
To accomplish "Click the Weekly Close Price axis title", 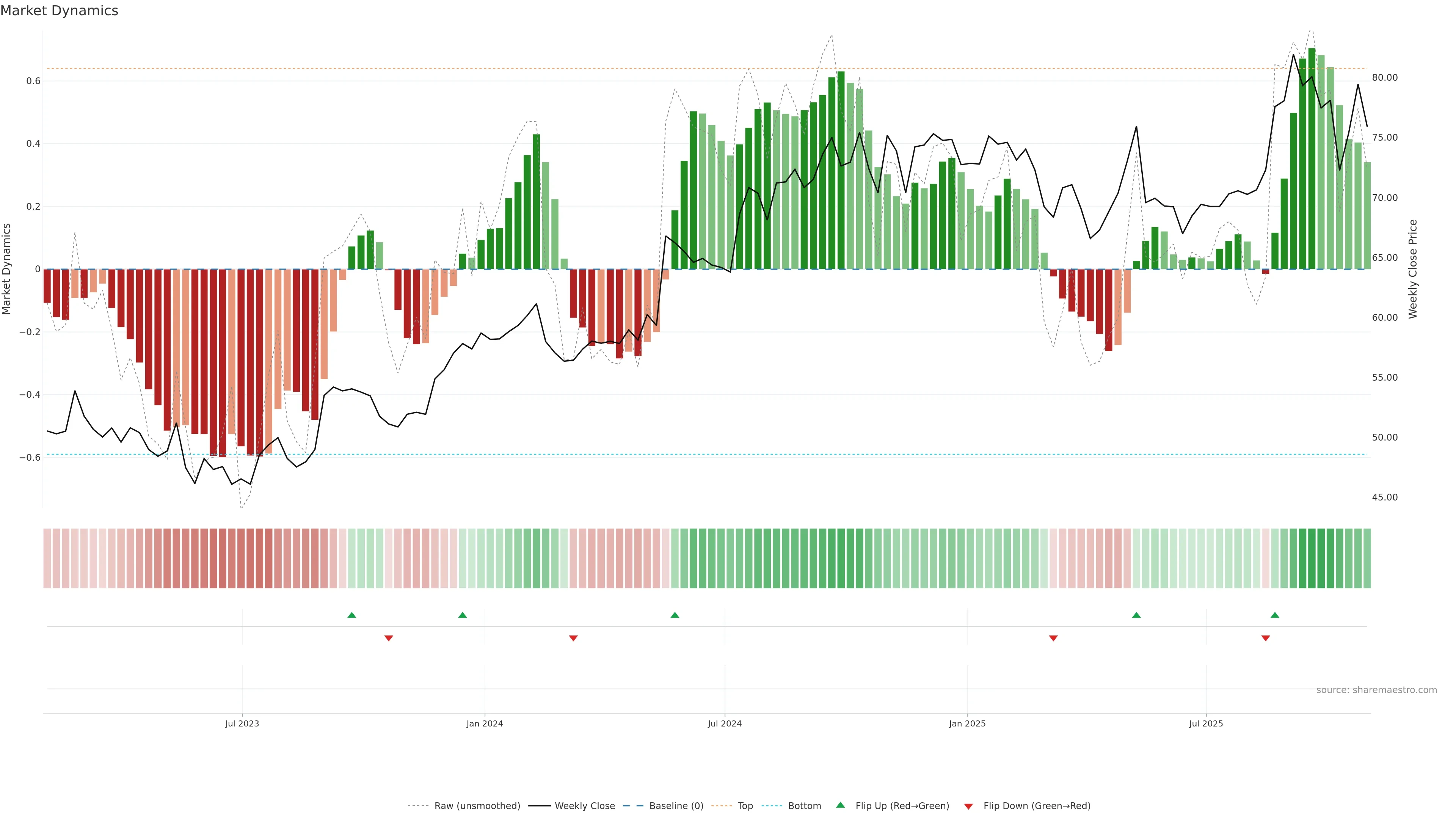I will click(1412, 269).
